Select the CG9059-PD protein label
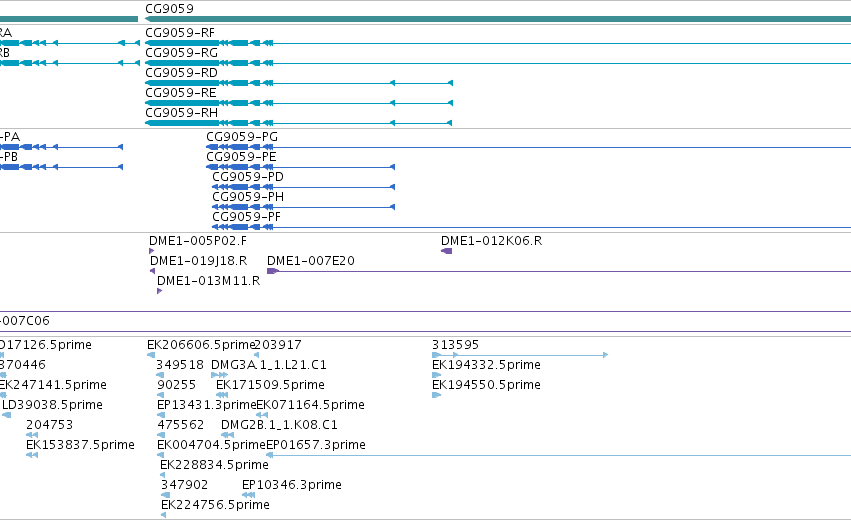851x520 pixels. click(248, 177)
